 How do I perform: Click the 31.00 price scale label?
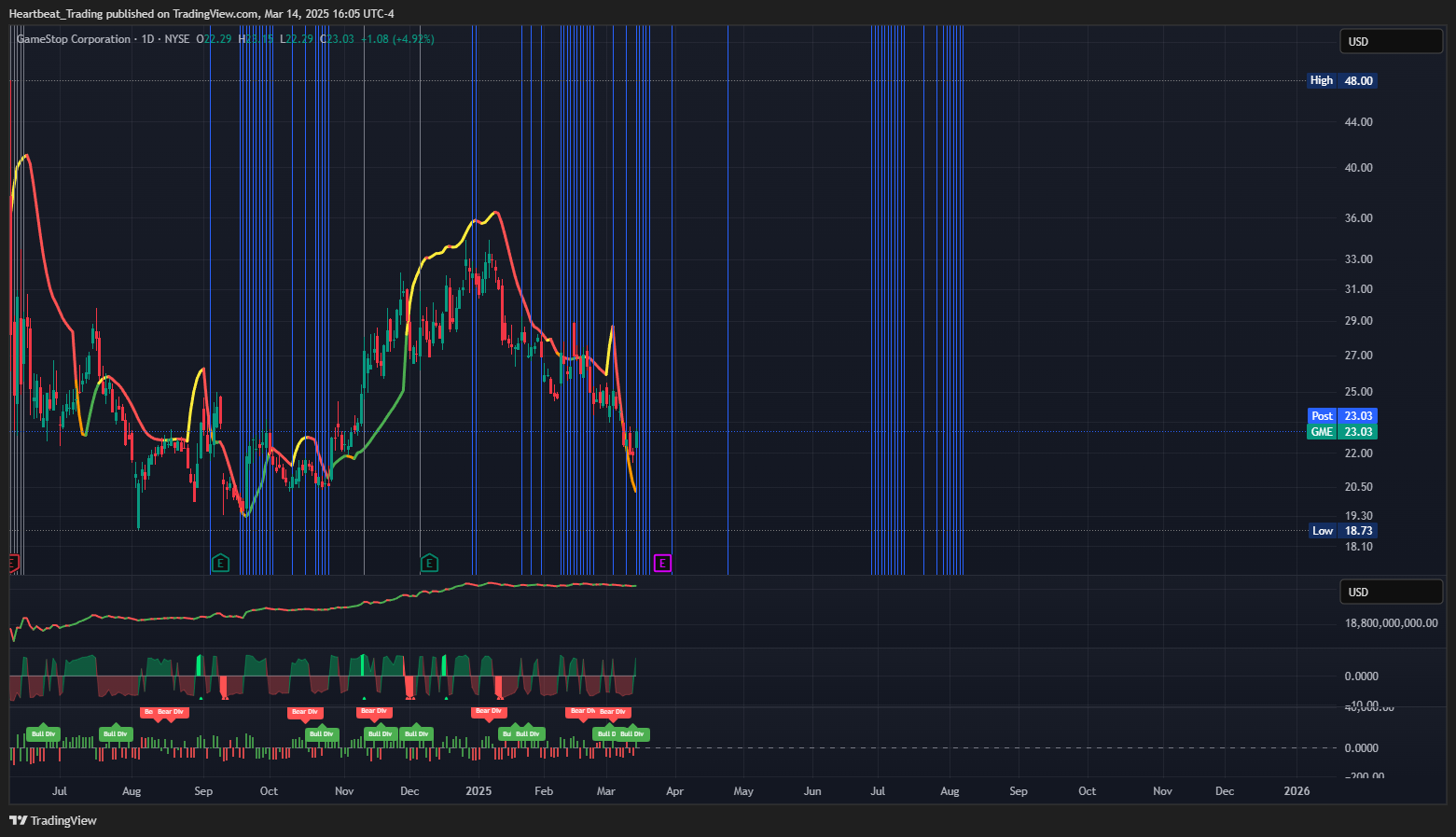[x=1358, y=288]
